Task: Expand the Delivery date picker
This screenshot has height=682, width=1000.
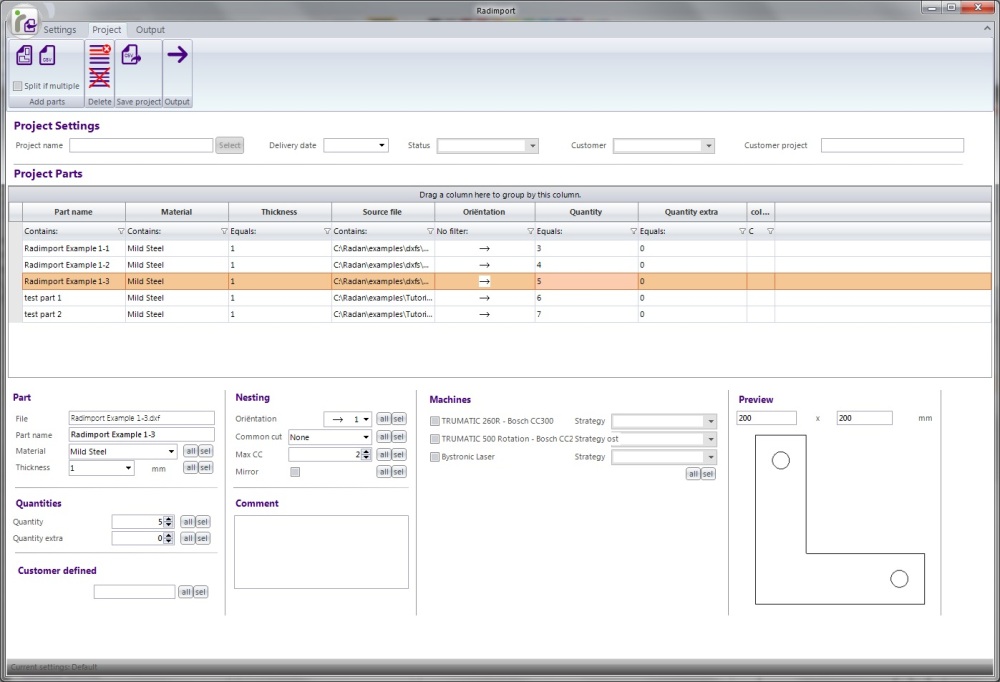Action: click(x=382, y=146)
